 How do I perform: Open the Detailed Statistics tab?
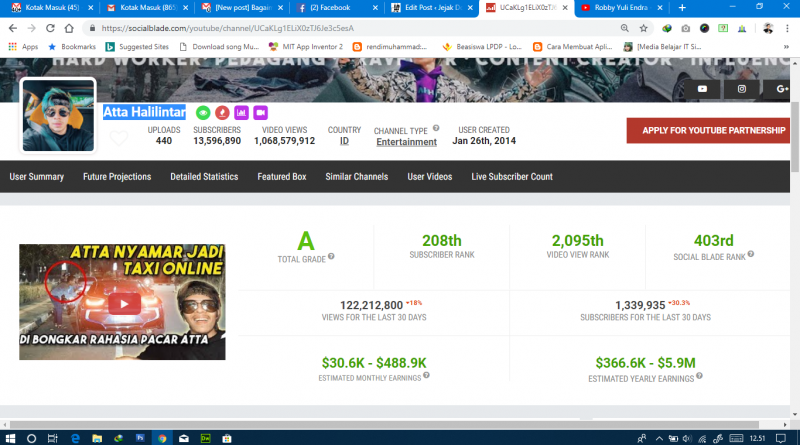pyautogui.click(x=204, y=177)
